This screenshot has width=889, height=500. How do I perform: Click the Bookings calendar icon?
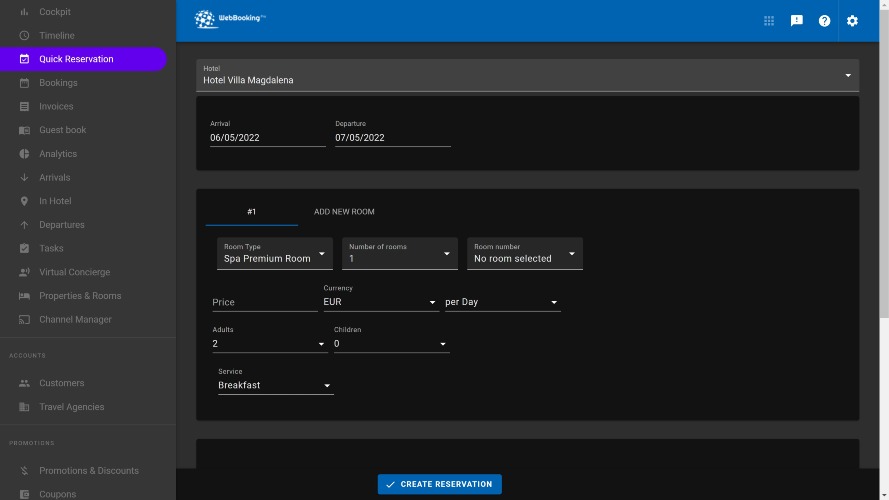[24, 83]
